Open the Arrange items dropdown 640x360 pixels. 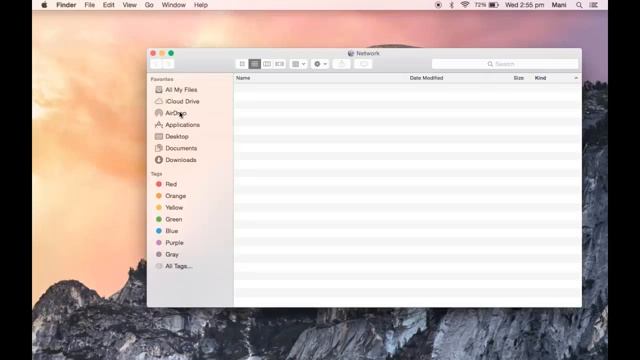point(299,64)
